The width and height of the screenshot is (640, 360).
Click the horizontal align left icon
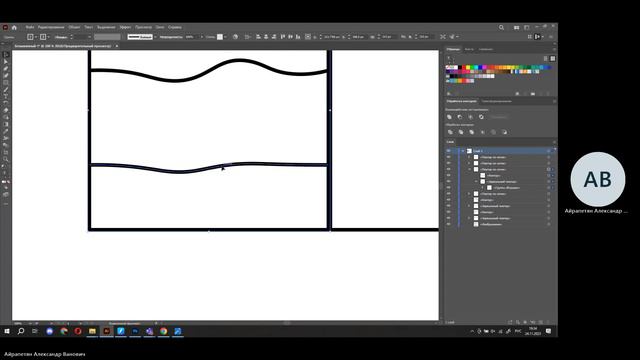tap(258, 37)
